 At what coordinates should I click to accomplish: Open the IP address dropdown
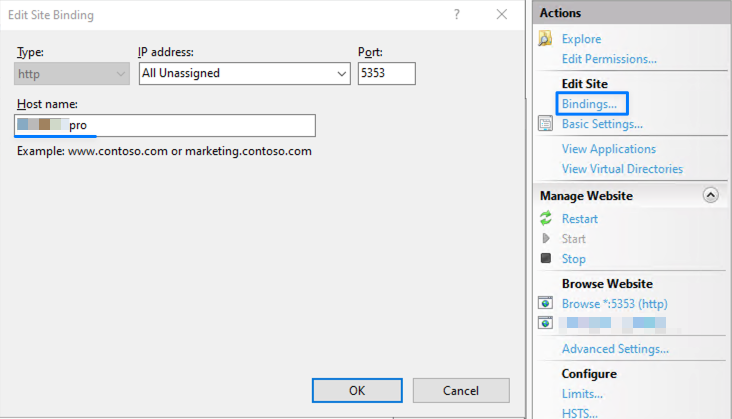click(340, 73)
